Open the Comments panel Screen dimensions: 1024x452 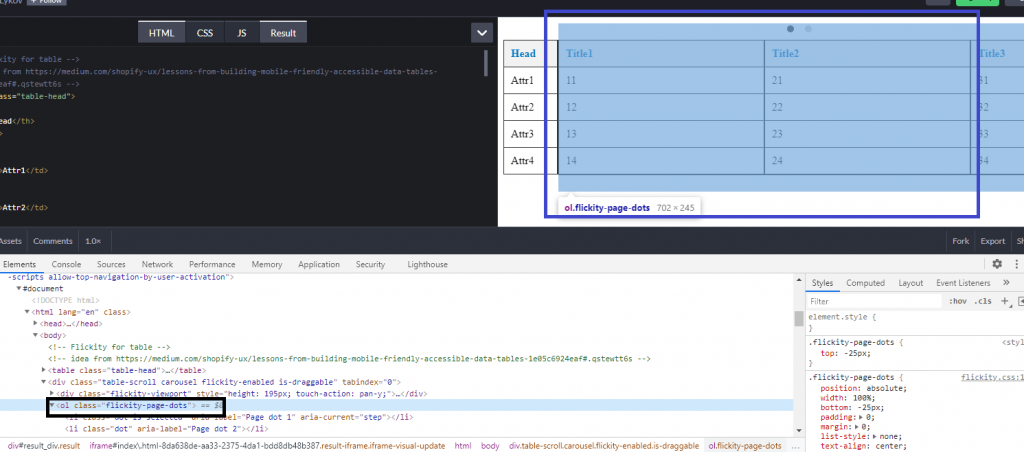[52, 241]
